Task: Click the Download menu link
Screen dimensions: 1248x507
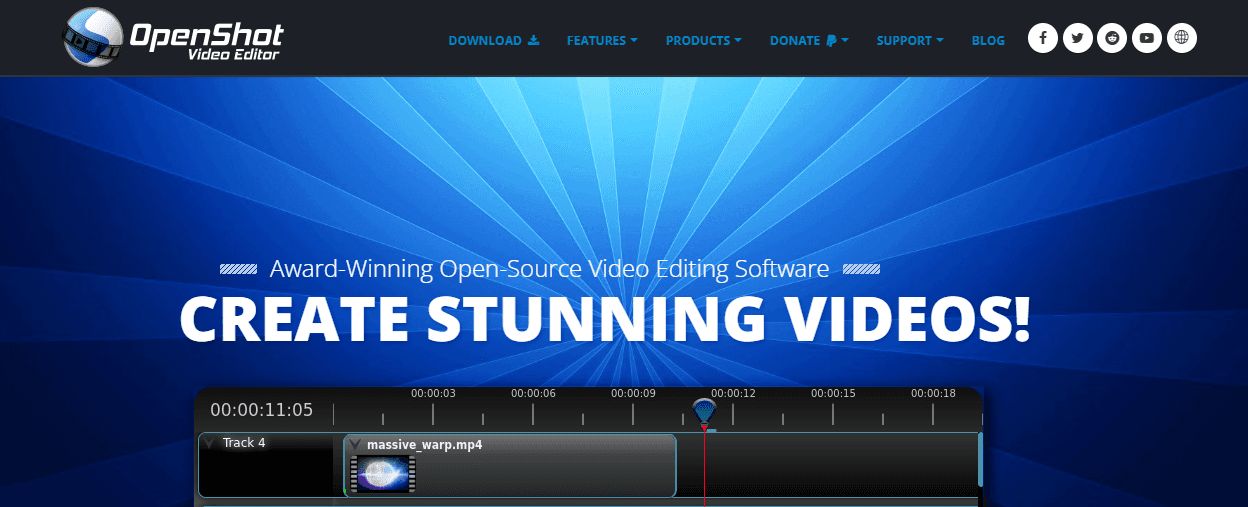Action: point(494,41)
